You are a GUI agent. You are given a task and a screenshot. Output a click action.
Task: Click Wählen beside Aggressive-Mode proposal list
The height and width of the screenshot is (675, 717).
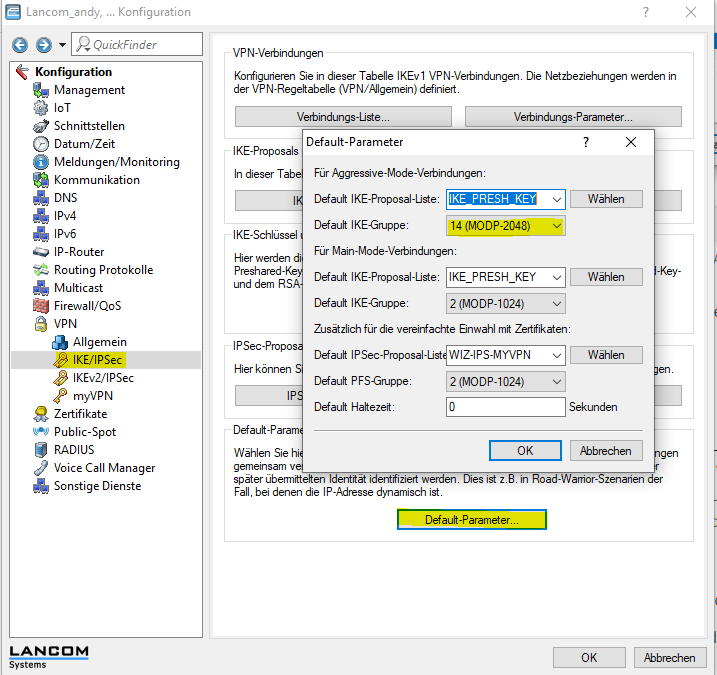606,199
